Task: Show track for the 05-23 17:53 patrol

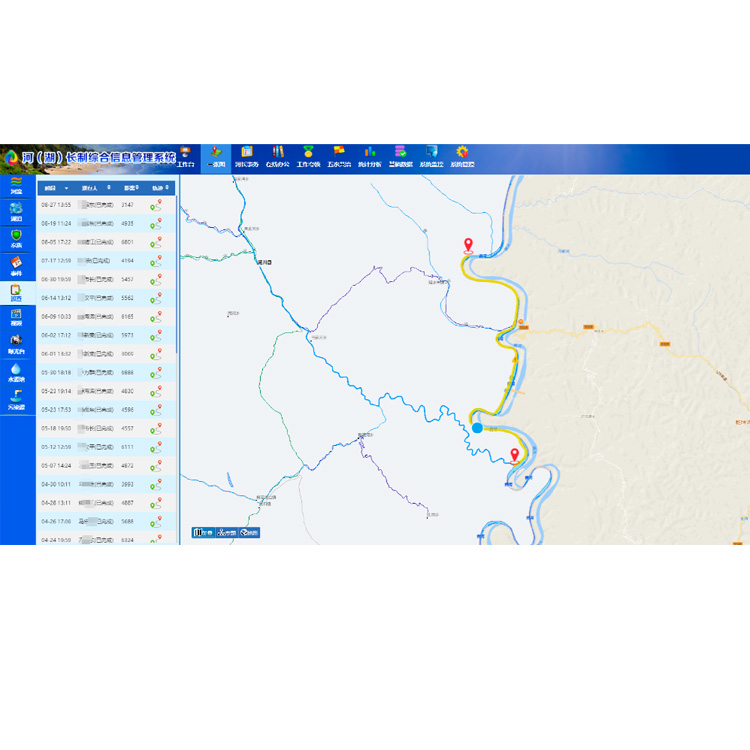Action: coord(156,410)
